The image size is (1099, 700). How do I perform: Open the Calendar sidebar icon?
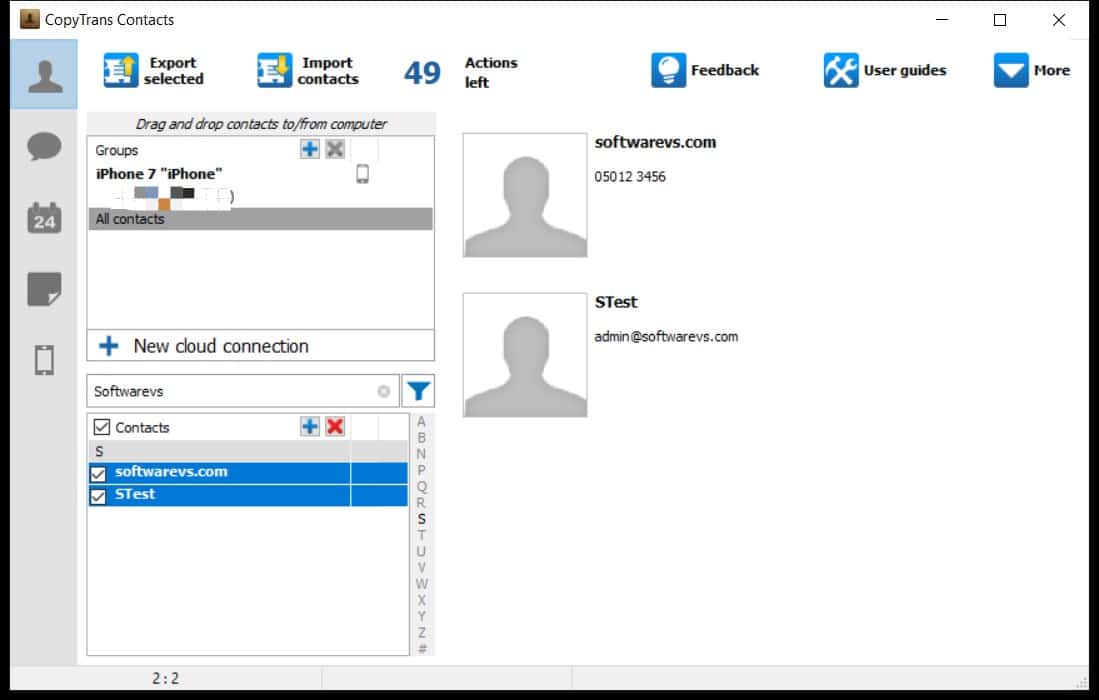pyautogui.click(x=44, y=218)
